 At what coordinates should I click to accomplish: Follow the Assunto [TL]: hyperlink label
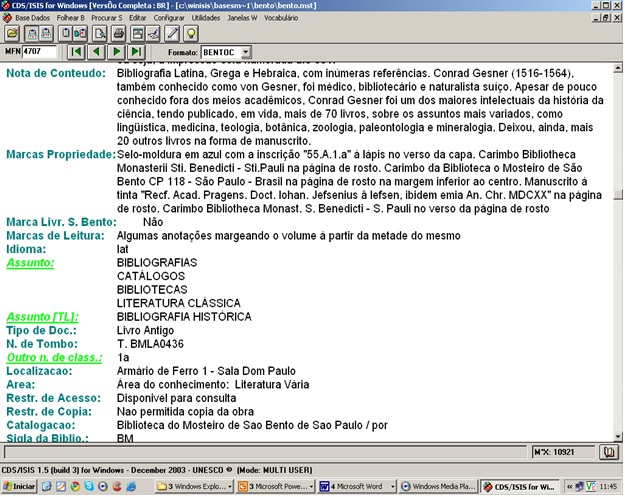(42, 317)
